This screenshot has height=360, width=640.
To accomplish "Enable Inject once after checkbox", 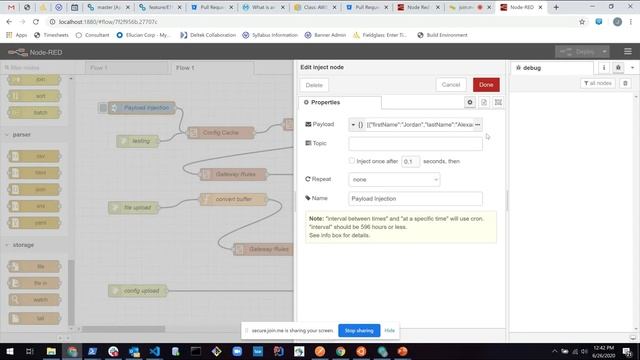I will click(x=351, y=161).
